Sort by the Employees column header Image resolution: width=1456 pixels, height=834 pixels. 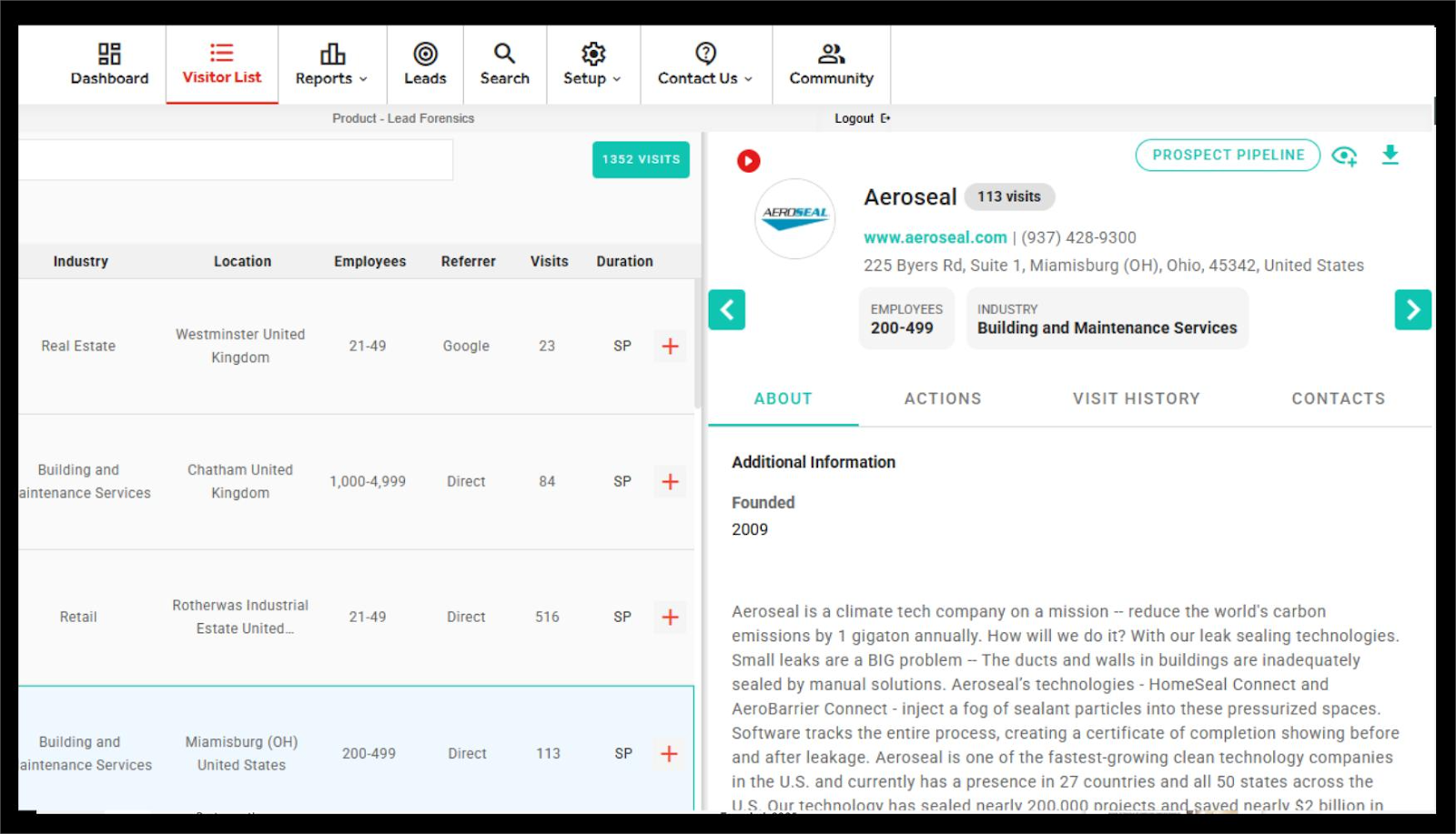pos(369,261)
